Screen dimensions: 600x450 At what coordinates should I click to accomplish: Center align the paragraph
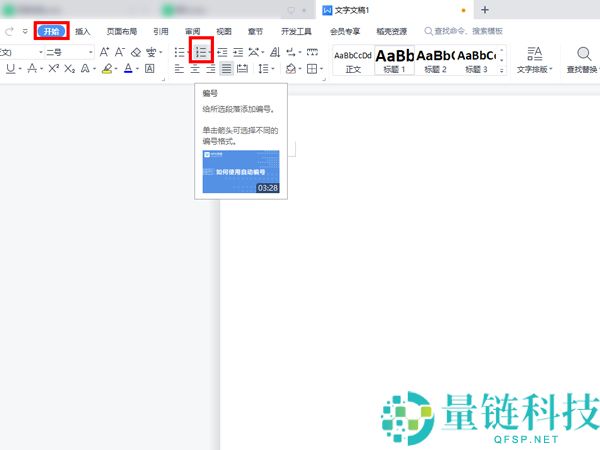click(x=195, y=69)
